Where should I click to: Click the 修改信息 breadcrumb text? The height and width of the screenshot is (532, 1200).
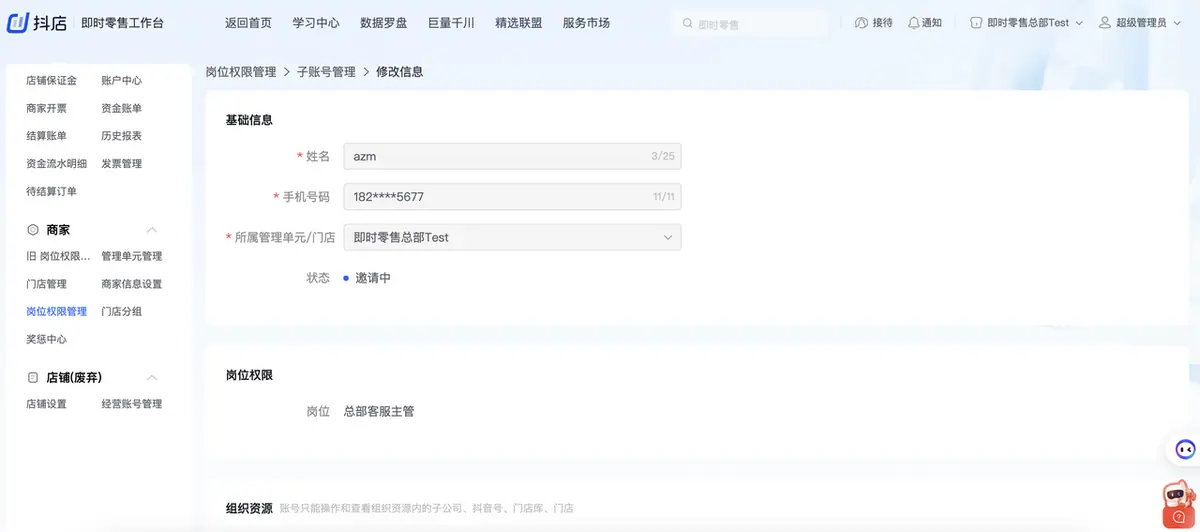coord(399,72)
